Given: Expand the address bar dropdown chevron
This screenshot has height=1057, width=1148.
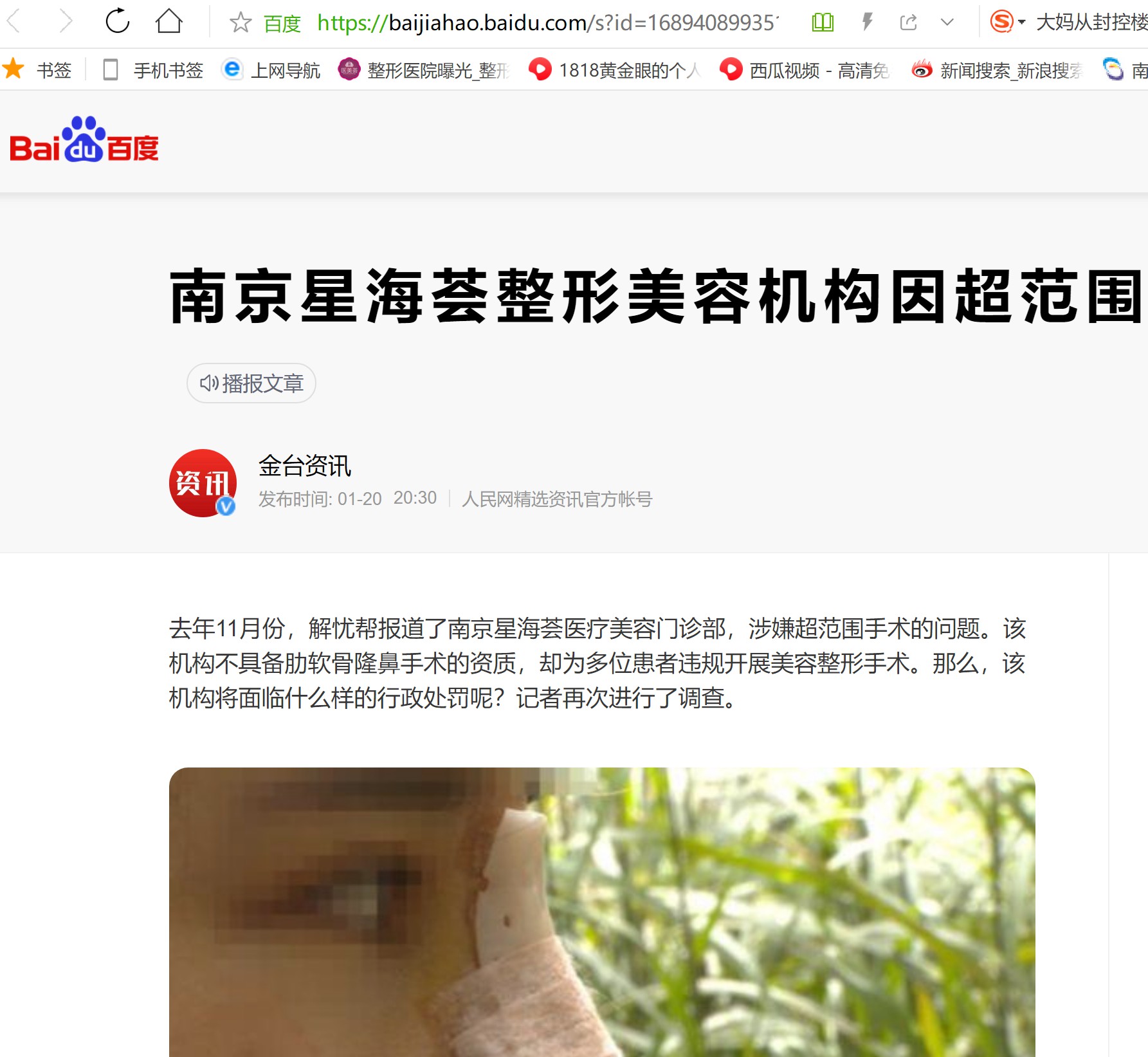Looking at the screenshot, I should (947, 23).
